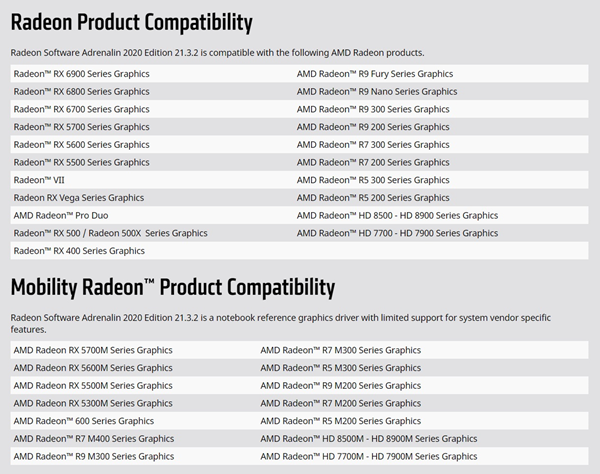
Task: Click the Radeon VII table entry
Action: coord(39,180)
